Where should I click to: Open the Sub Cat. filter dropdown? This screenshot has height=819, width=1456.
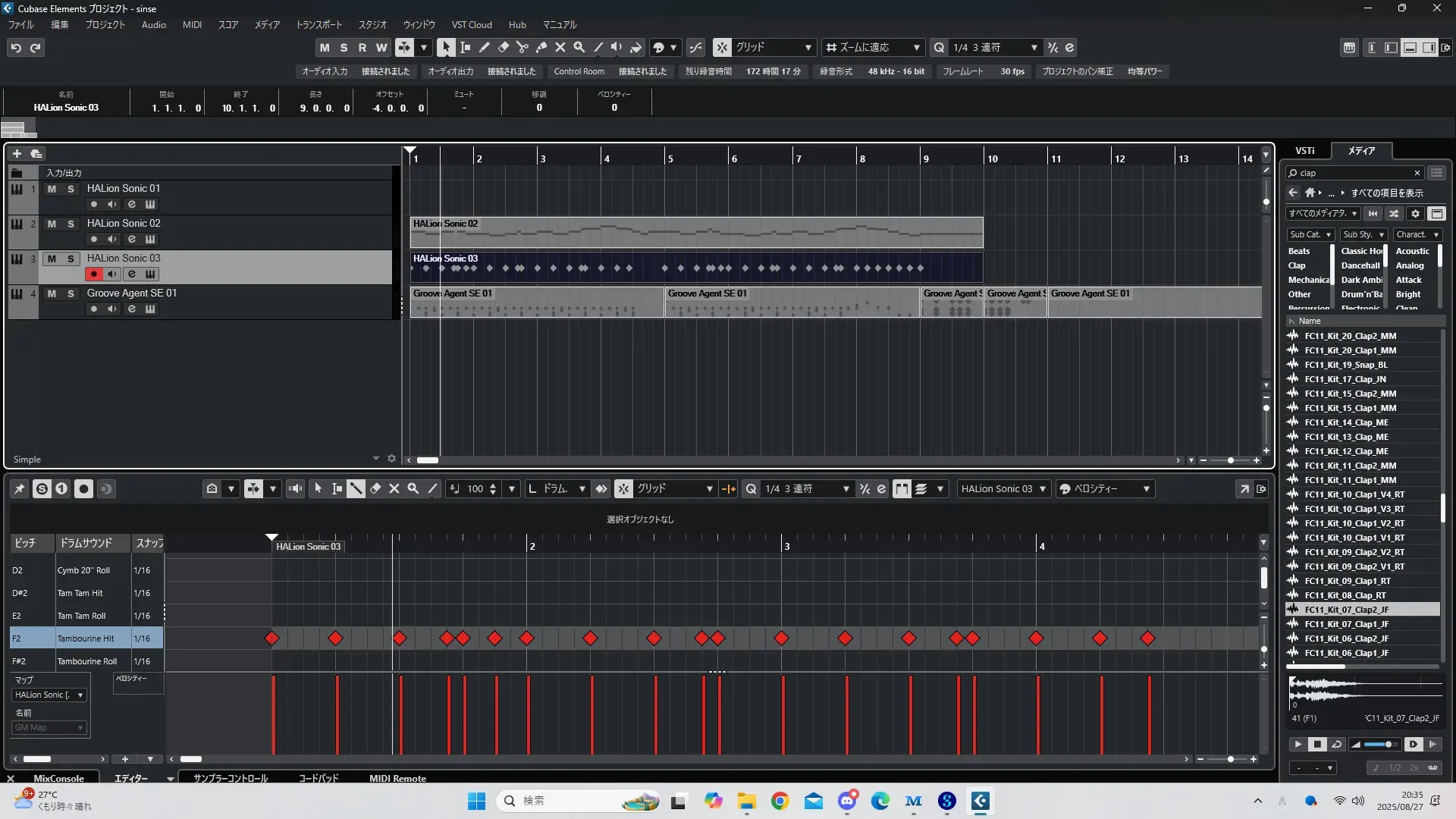[x=1311, y=235]
